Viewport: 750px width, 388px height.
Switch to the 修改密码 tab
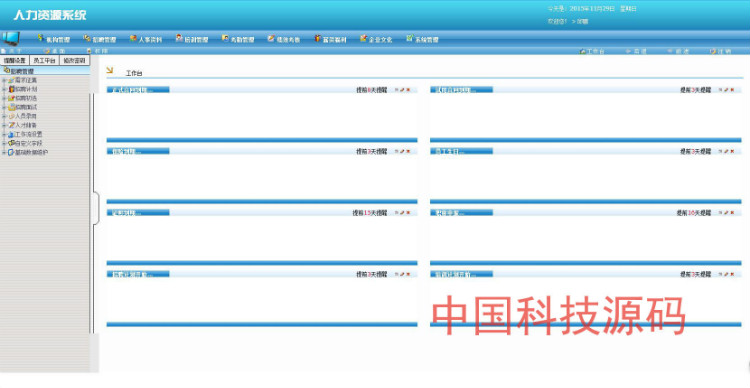click(x=74, y=61)
